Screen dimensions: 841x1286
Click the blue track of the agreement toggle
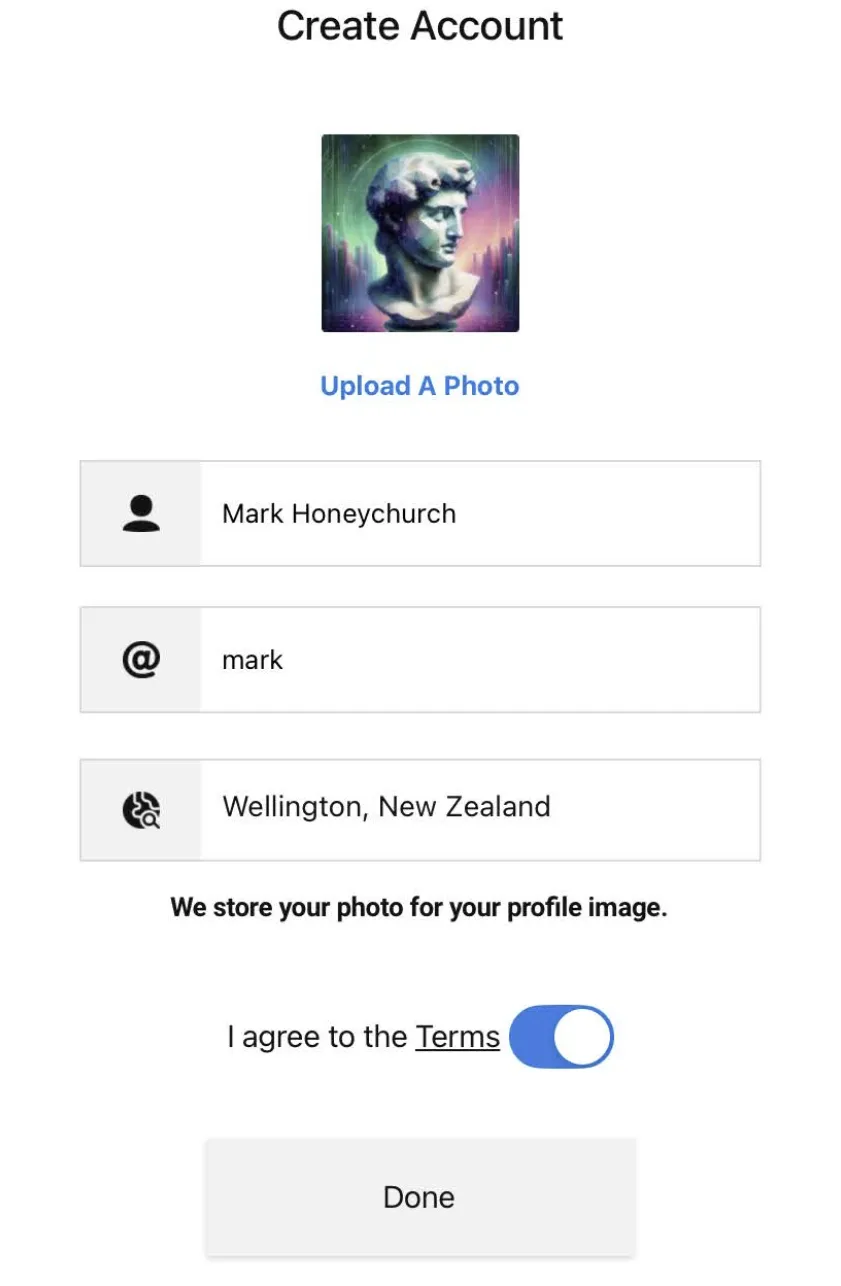(530, 1037)
